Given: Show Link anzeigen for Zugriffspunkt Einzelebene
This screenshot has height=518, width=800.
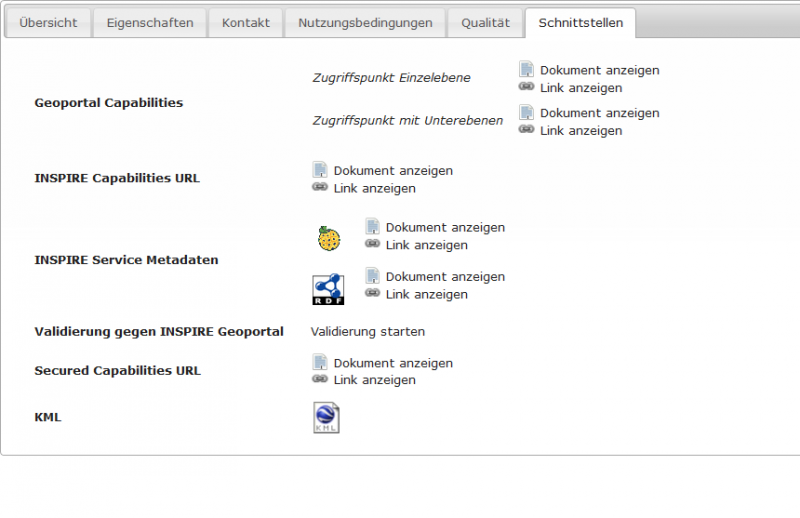Looking at the screenshot, I should [x=581, y=88].
